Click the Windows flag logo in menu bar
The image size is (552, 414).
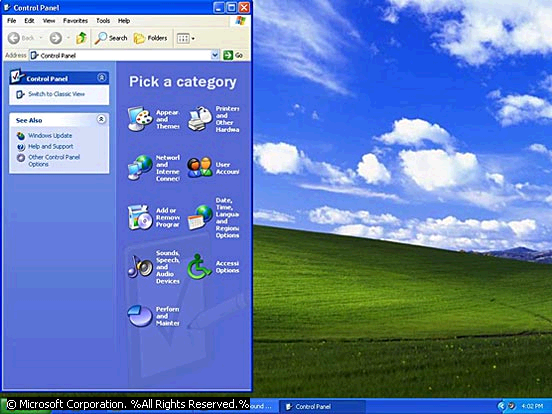click(240, 21)
